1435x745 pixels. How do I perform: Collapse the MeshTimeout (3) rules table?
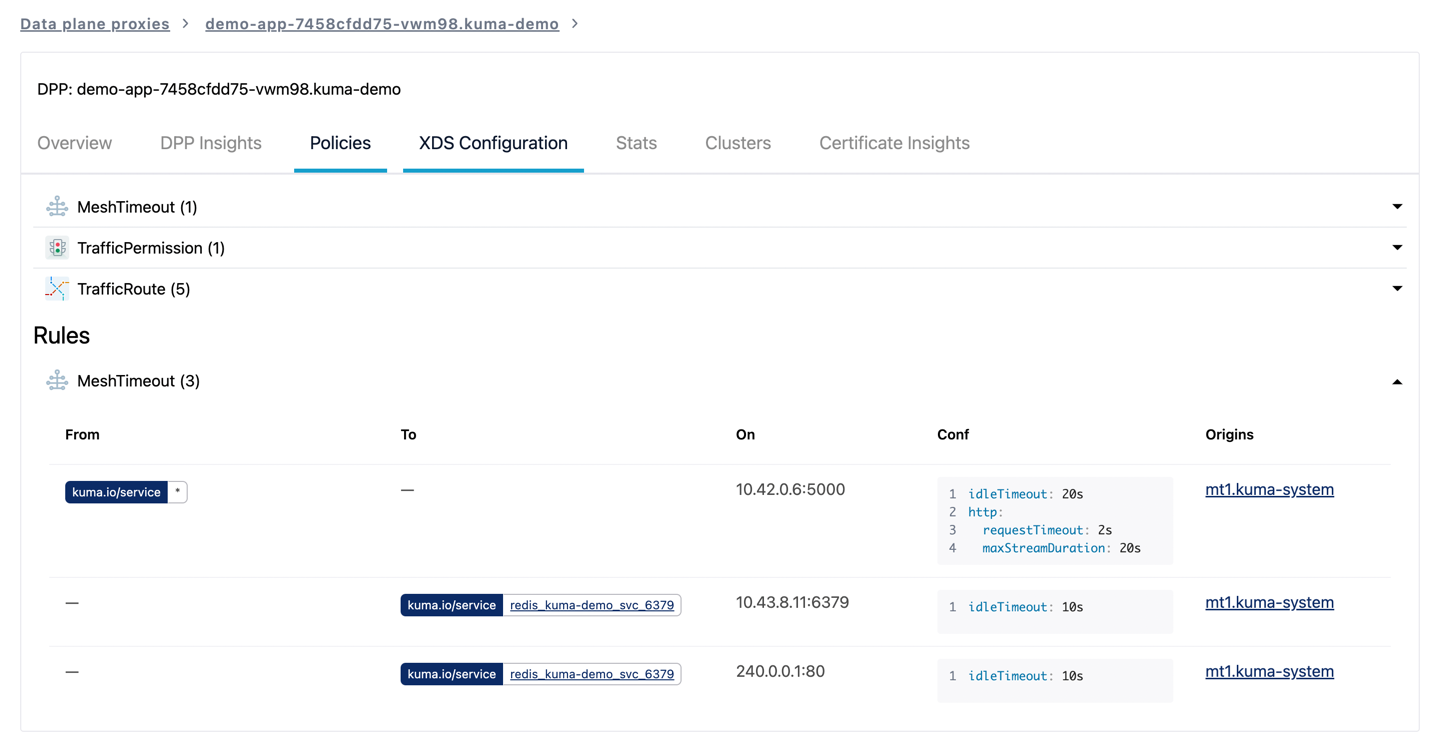(x=1397, y=381)
